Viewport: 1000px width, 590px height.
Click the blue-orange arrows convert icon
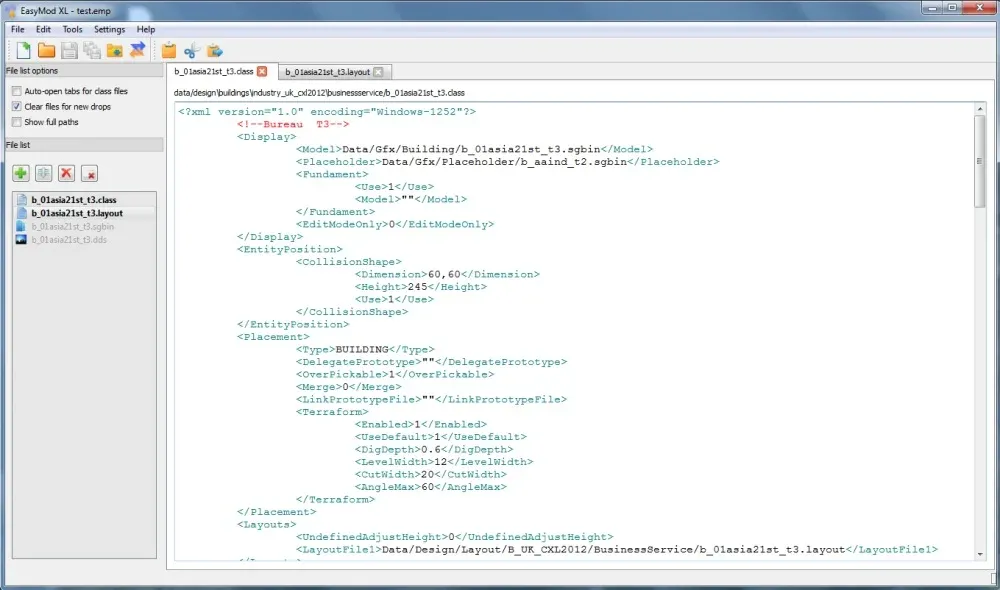click(x=137, y=50)
